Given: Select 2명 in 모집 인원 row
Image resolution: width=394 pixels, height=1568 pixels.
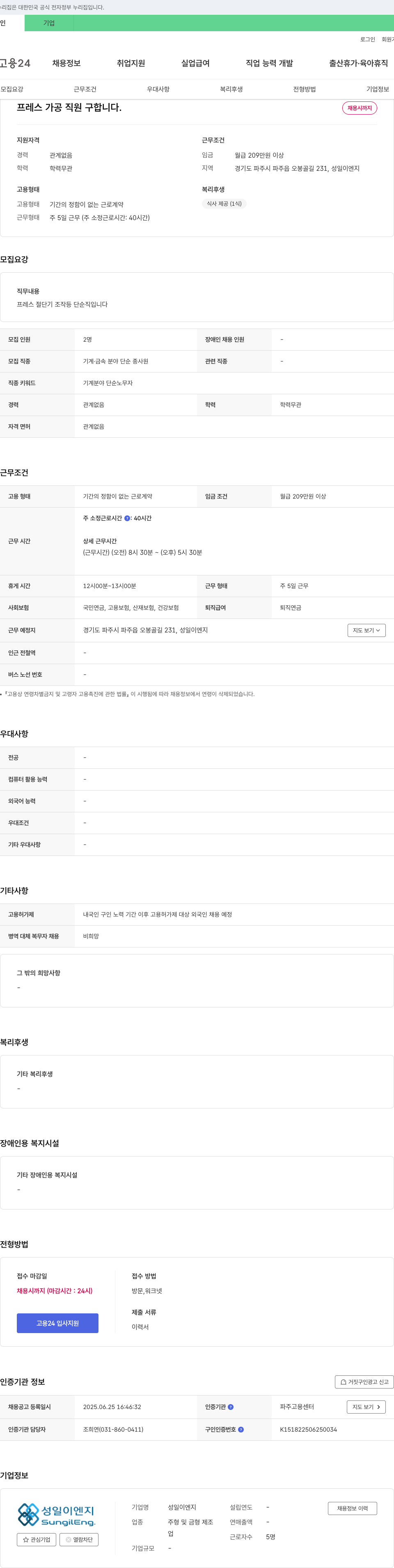Looking at the screenshot, I should point(87,340).
